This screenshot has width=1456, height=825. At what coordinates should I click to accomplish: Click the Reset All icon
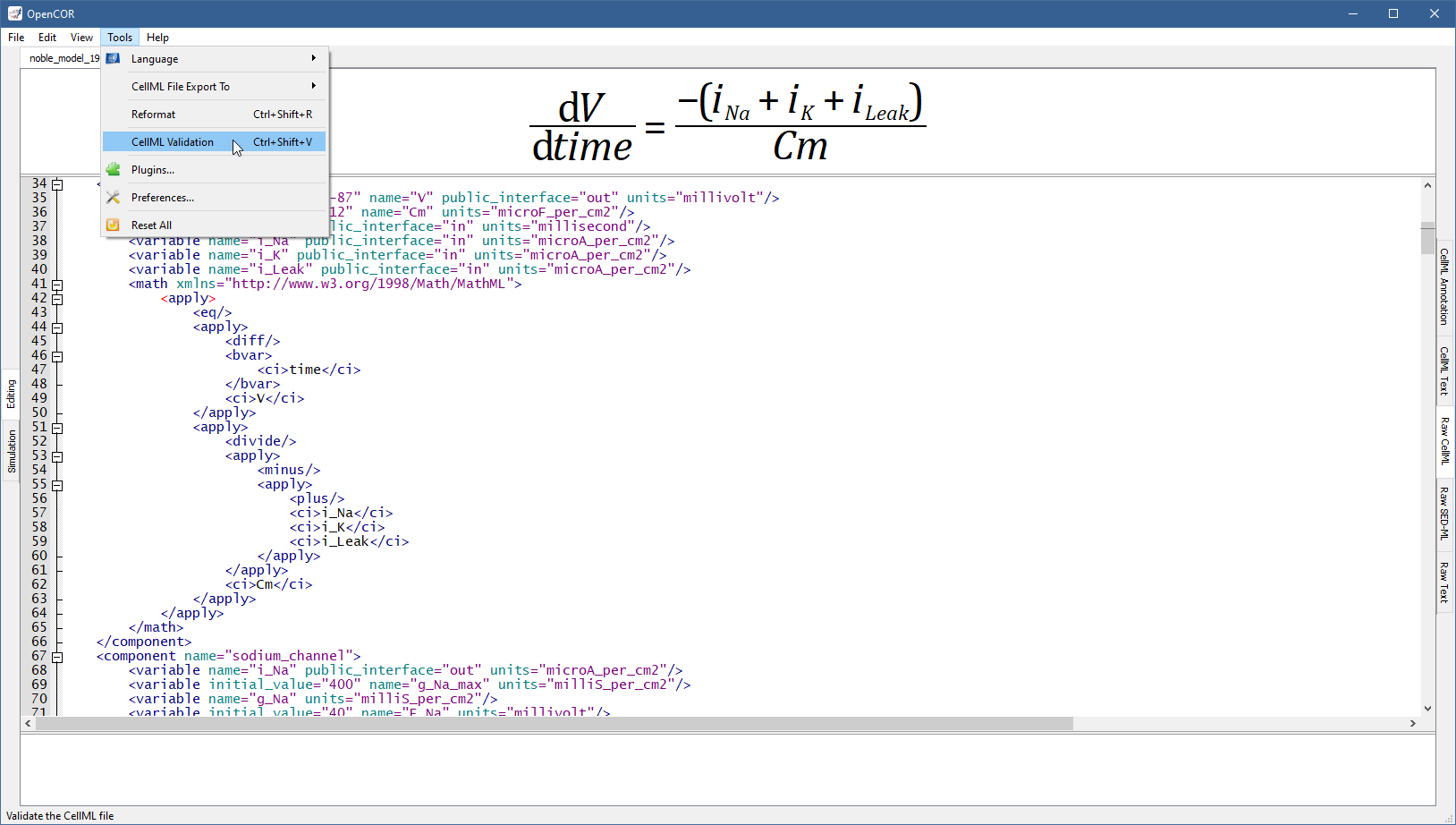point(113,225)
